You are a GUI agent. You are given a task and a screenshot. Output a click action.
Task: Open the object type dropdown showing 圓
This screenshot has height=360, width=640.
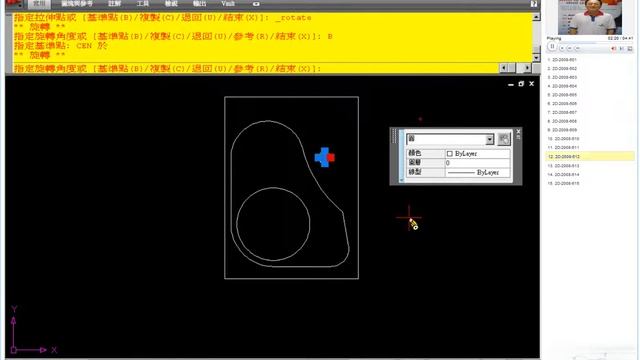point(450,139)
